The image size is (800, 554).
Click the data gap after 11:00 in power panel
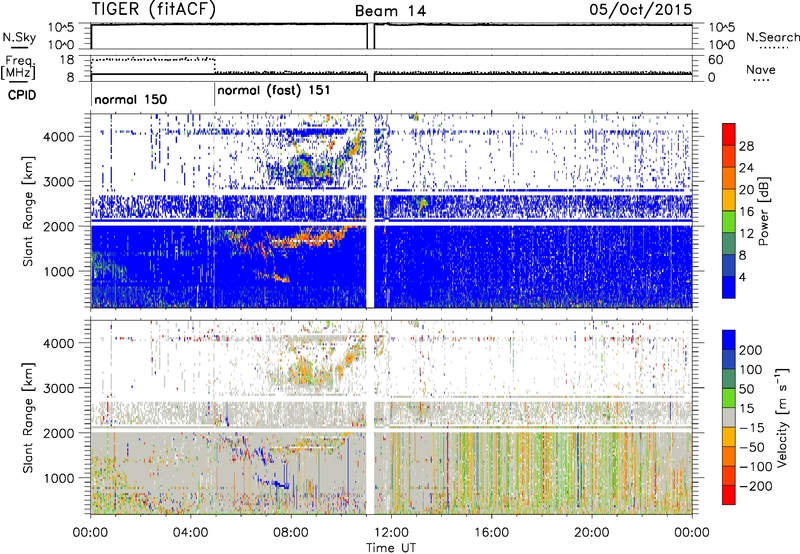[370, 211]
